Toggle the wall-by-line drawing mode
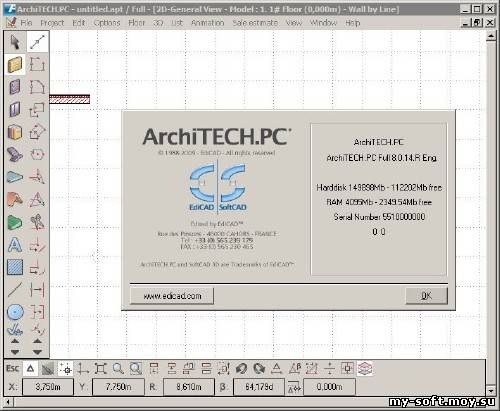This screenshot has height=411, width=500. point(37,42)
